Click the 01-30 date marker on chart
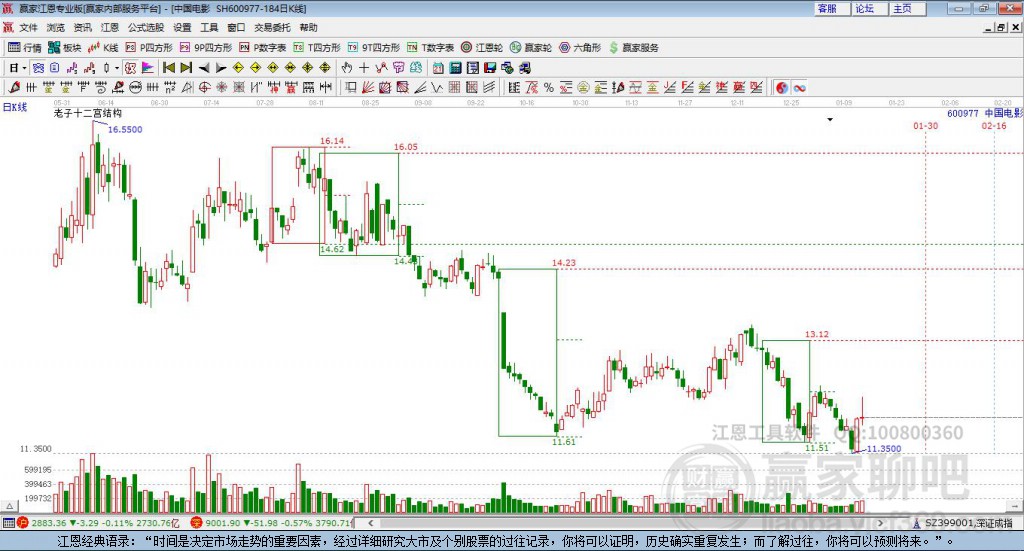The image size is (1024, 551). tap(925, 126)
